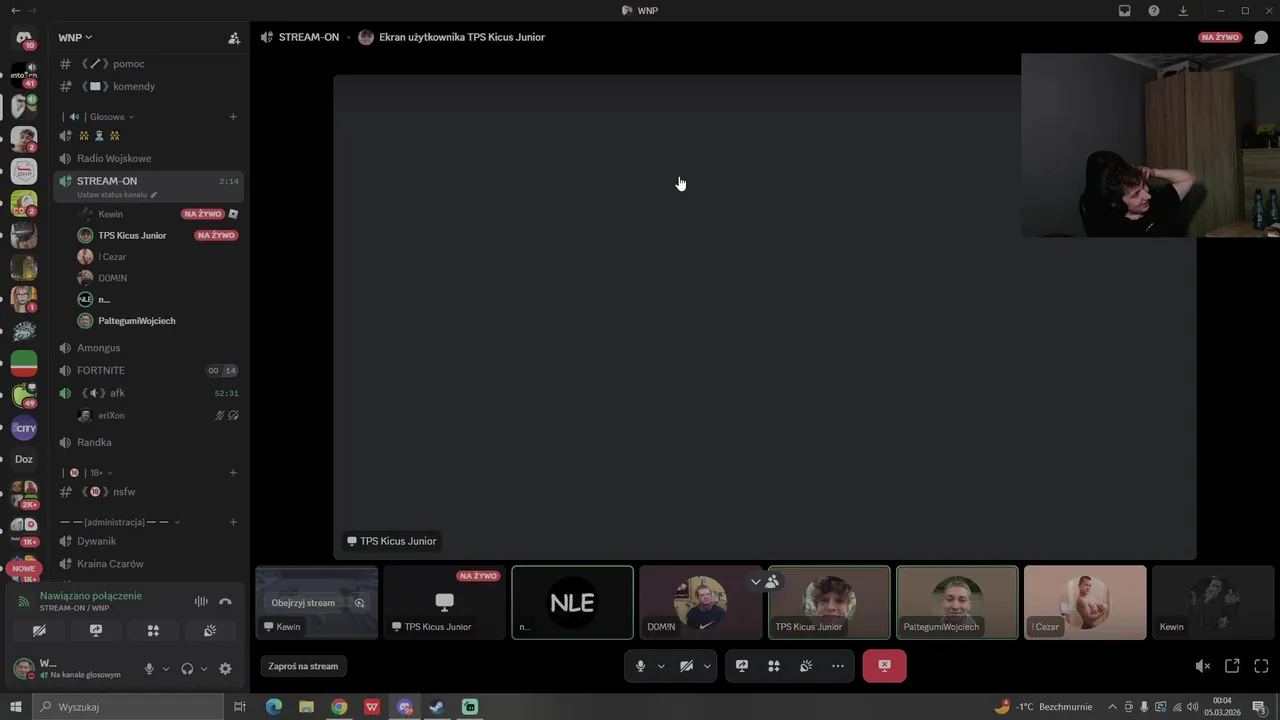The width and height of the screenshot is (1280, 720).
Task: Join the afk voice channel
Action: (x=148, y=393)
